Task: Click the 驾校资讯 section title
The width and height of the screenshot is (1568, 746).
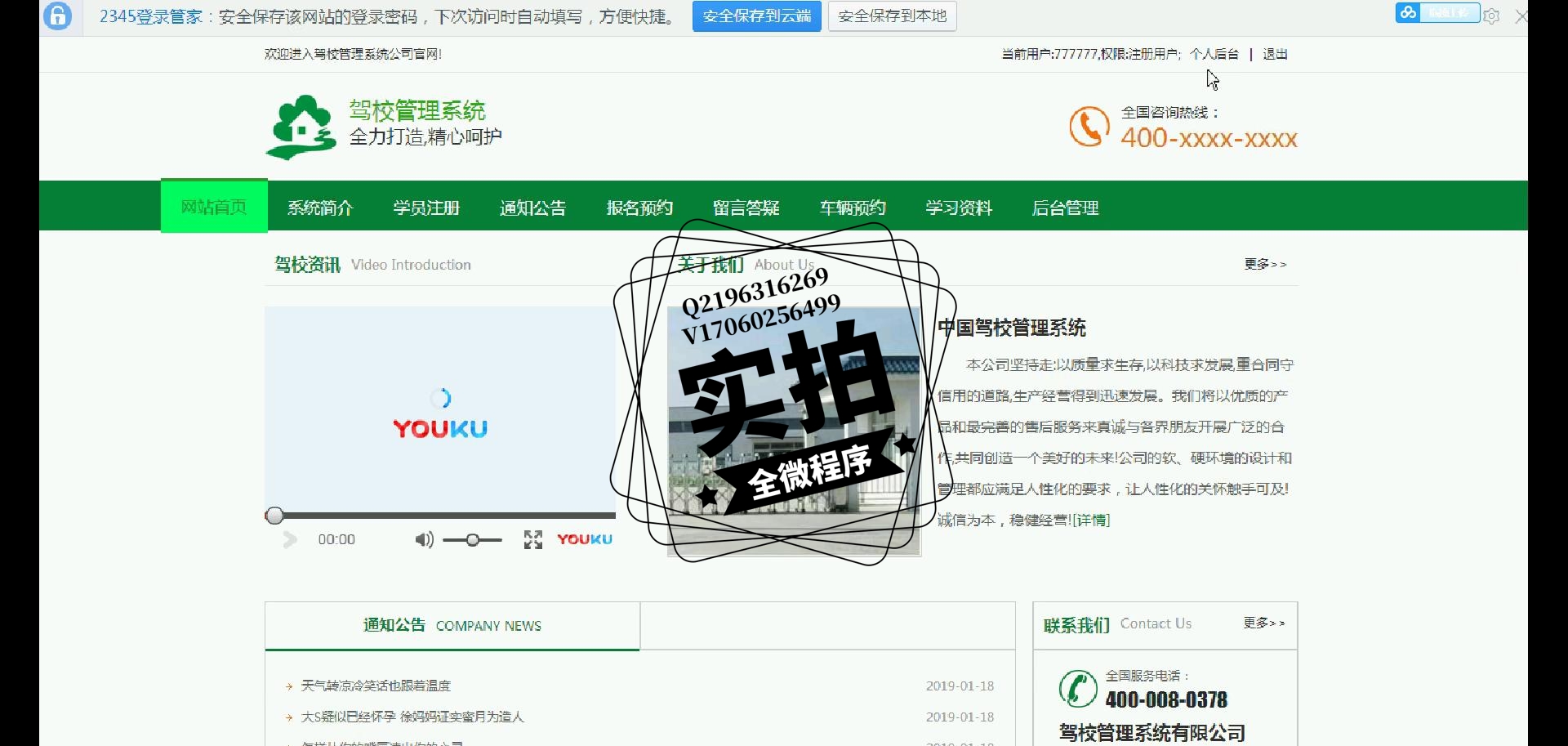Action: 307,265
